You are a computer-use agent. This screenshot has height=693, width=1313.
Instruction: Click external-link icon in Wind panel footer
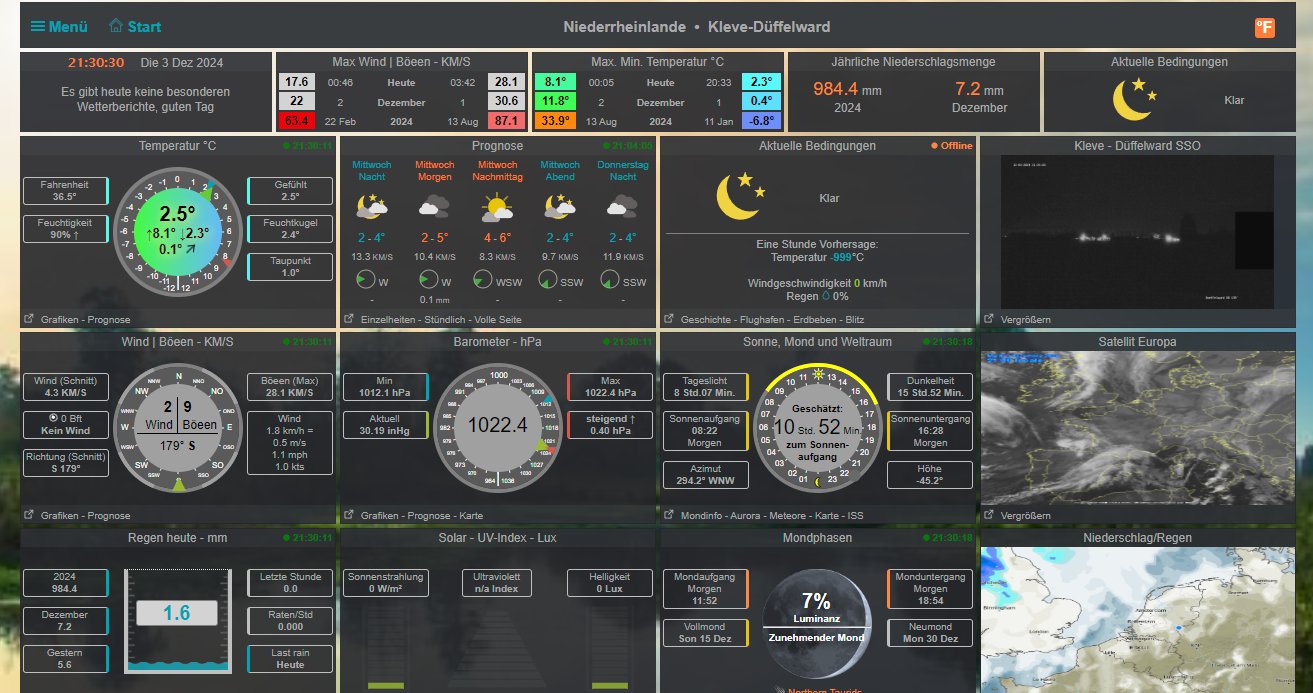[29, 515]
